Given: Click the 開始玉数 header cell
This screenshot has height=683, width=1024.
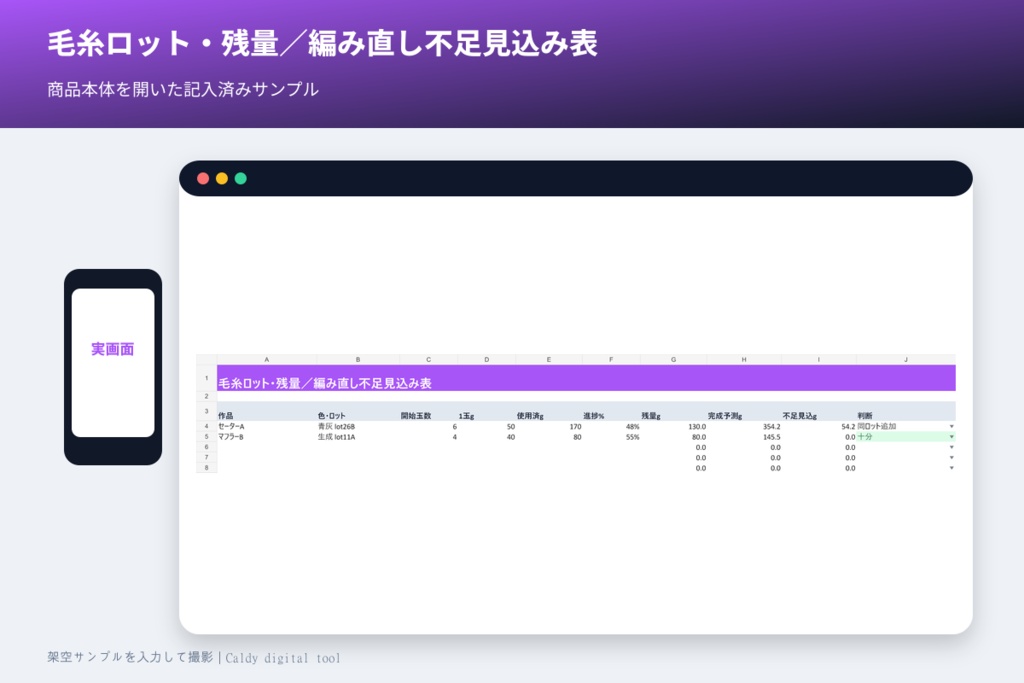Looking at the screenshot, I should tap(428, 411).
